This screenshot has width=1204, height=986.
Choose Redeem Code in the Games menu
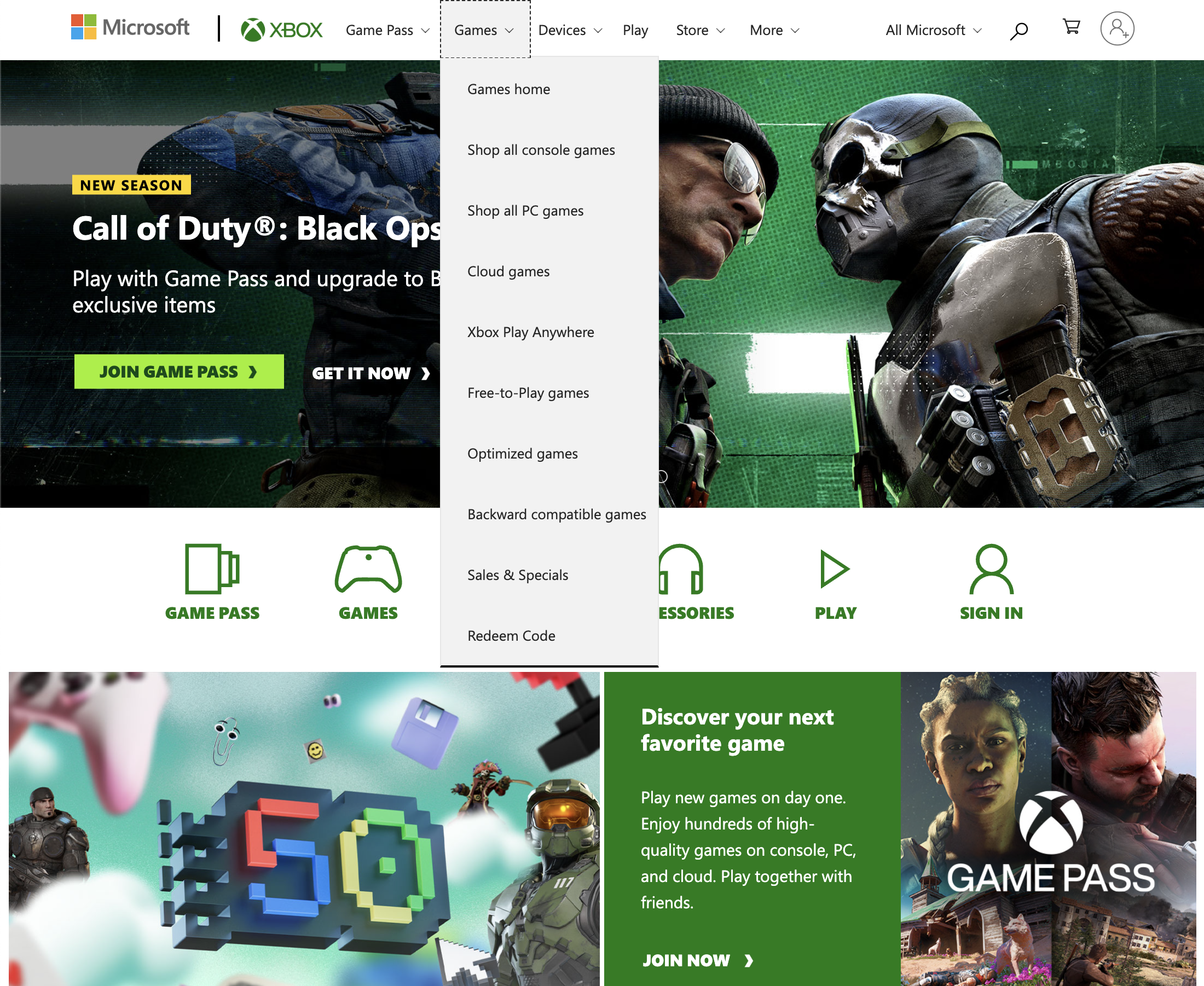point(511,636)
